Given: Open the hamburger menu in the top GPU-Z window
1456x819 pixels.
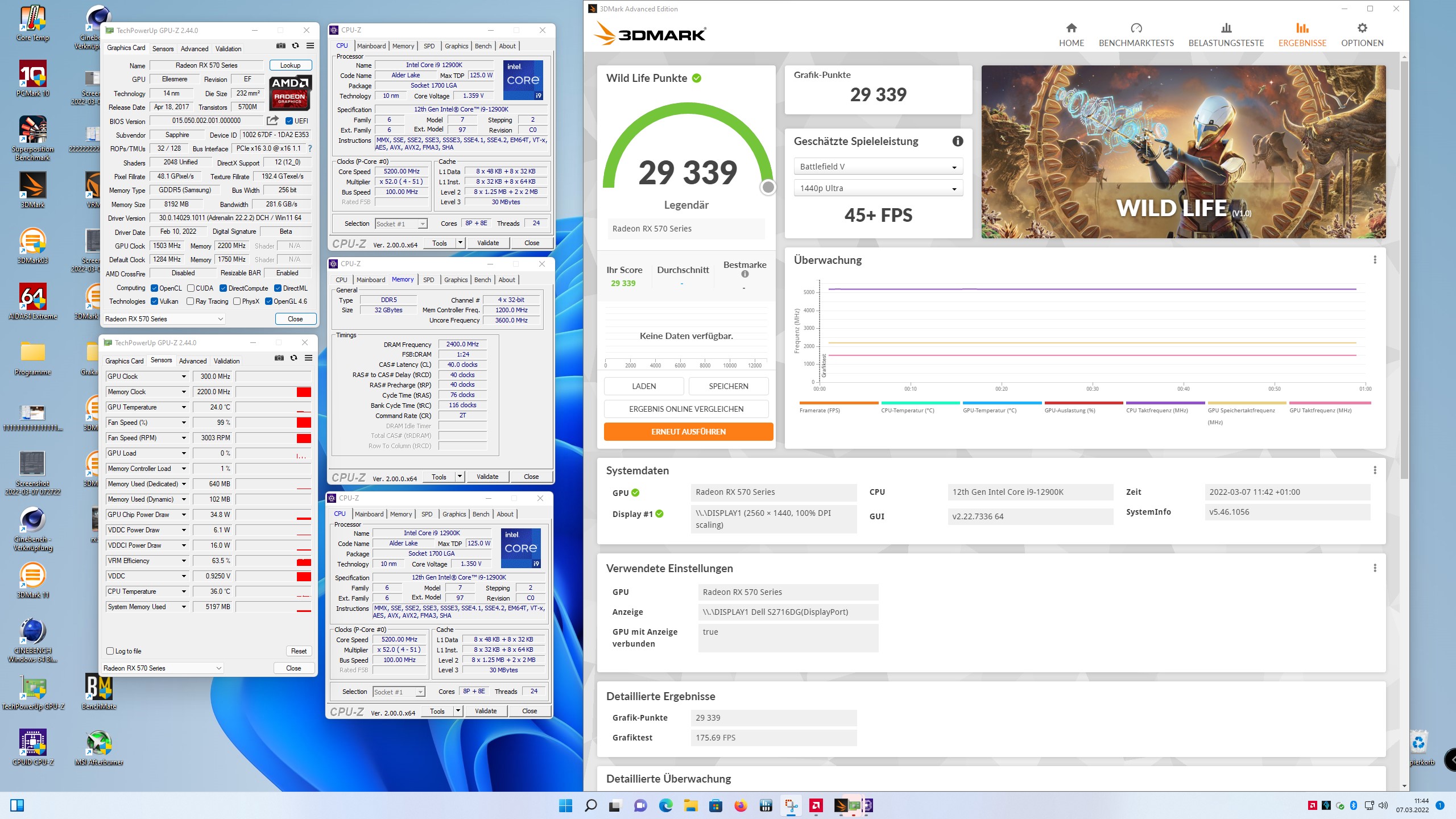Looking at the screenshot, I should coord(310,46).
